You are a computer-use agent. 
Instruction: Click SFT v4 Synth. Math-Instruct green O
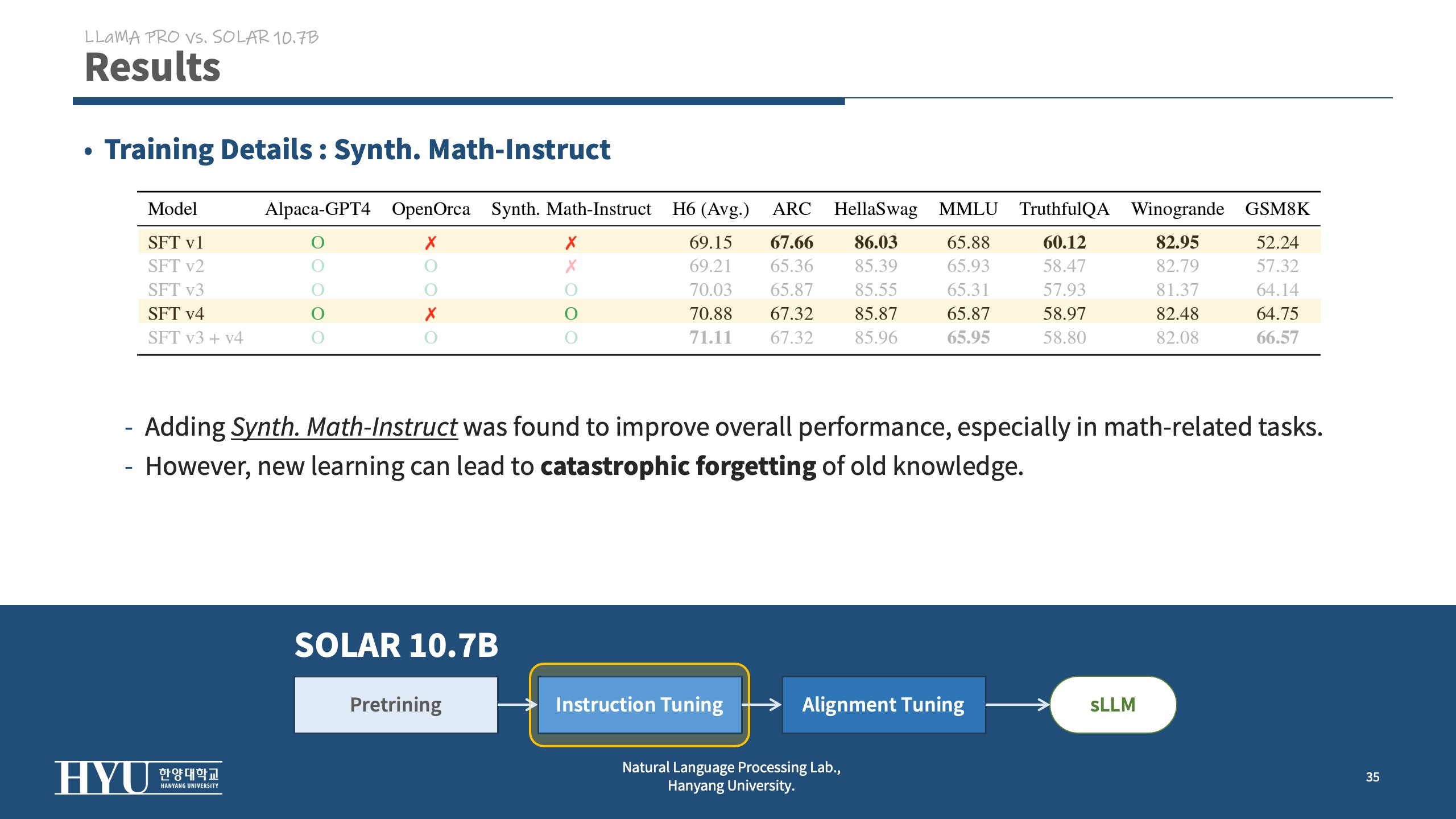[x=571, y=313]
